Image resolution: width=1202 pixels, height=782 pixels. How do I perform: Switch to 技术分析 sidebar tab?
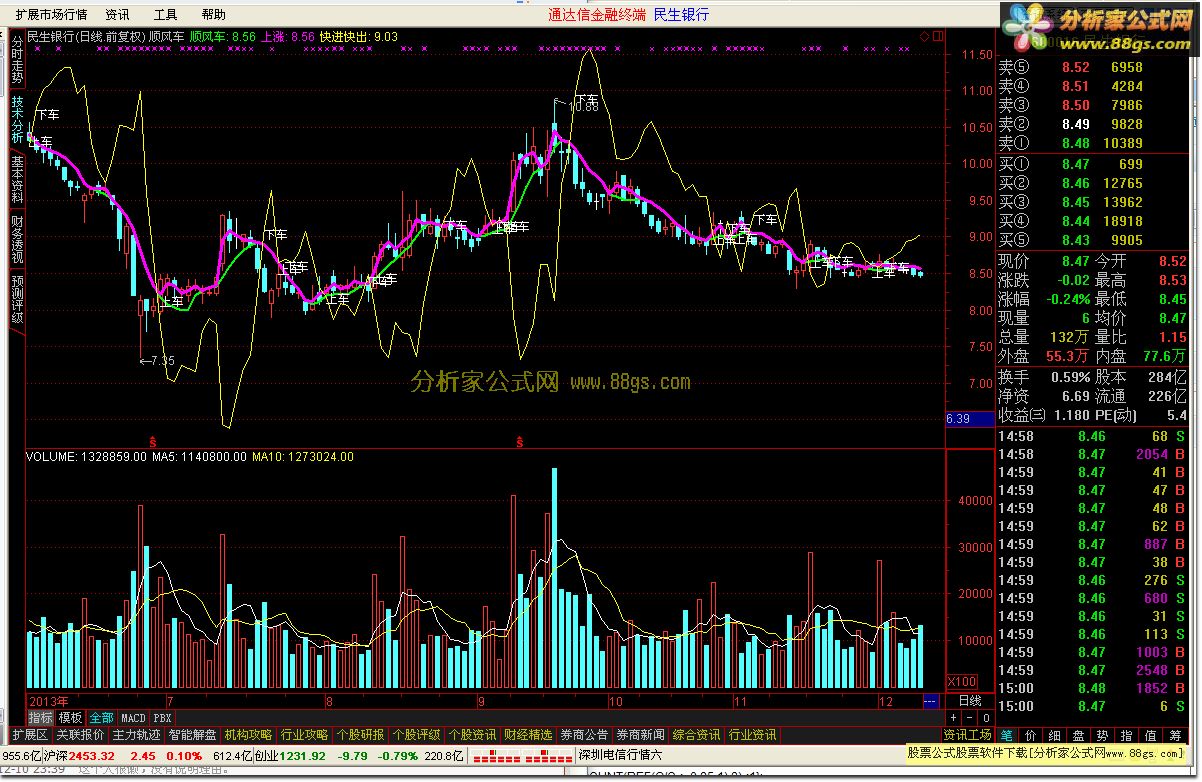(17, 119)
